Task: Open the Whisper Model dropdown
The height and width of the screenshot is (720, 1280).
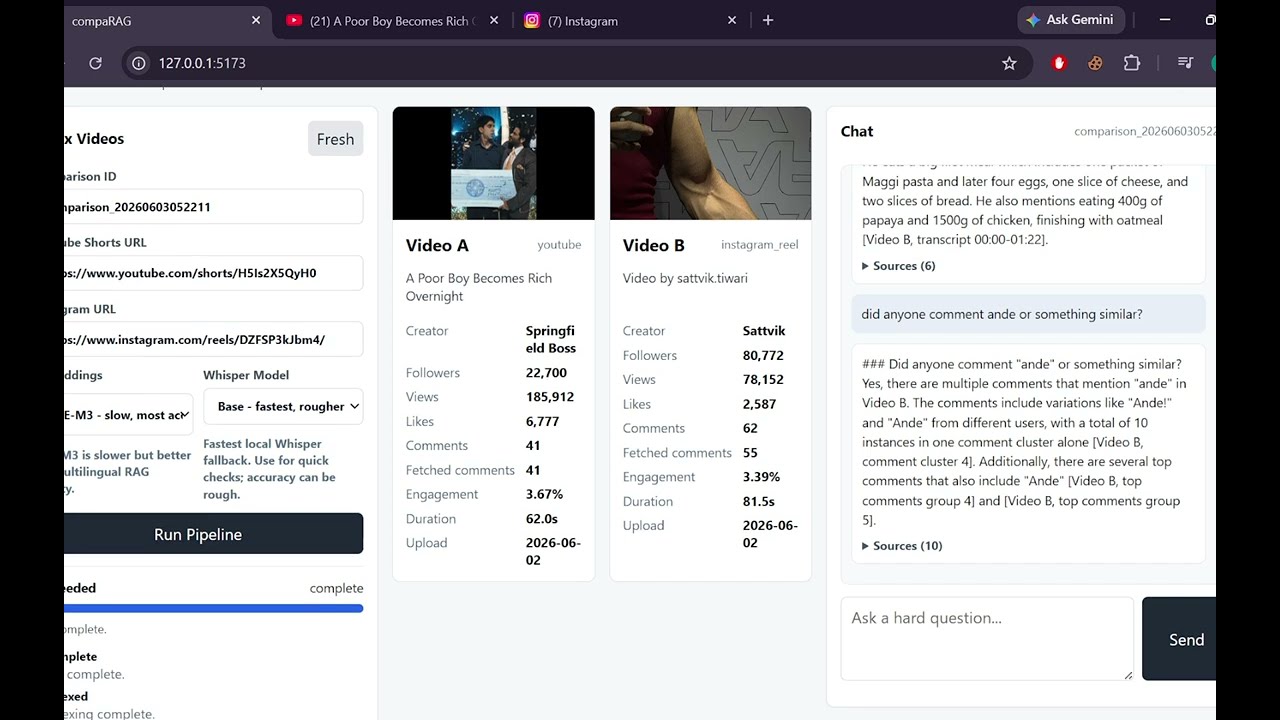Action: (283, 406)
